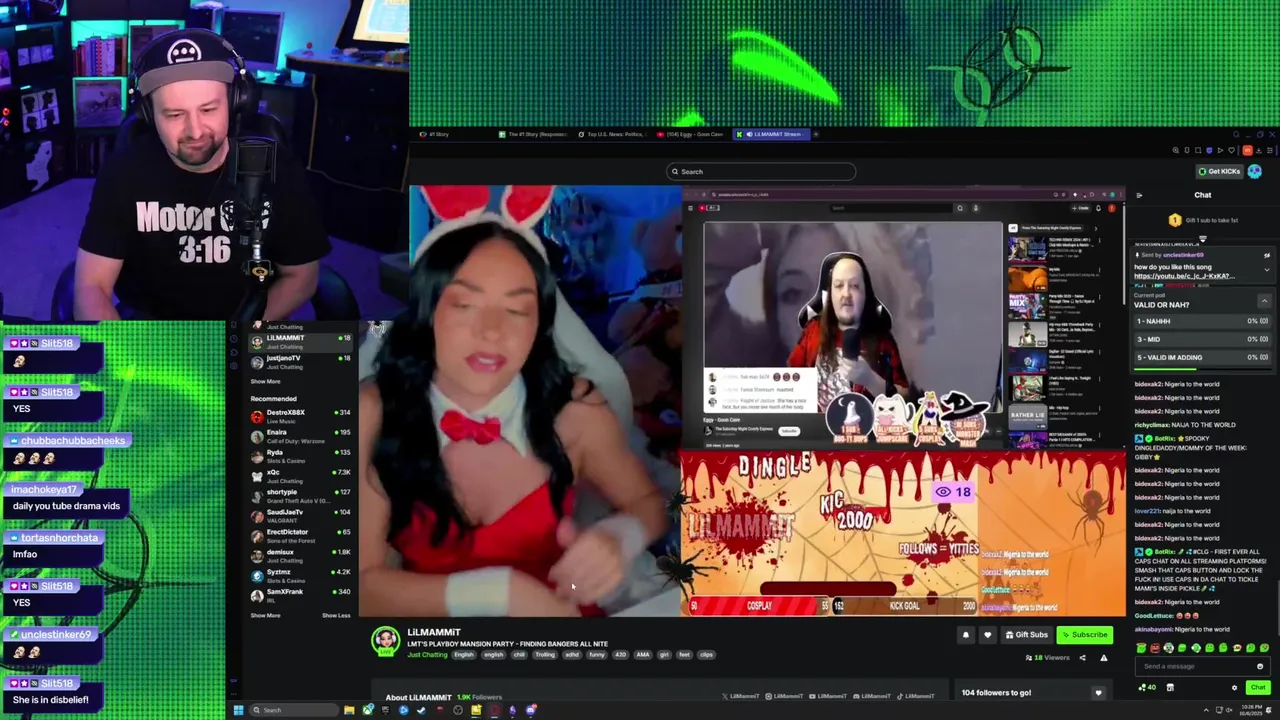Image resolution: width=1280 pixels, height=720 pixels.
Task: Click the Get KICKs button
Action: click(1219, 171)
